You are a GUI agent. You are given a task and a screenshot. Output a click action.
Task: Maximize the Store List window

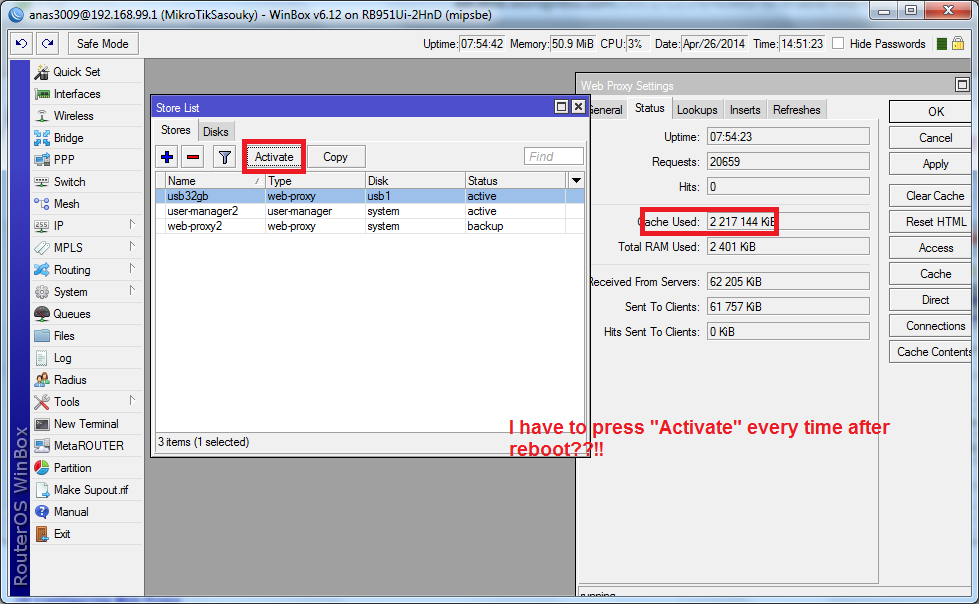pos(561,107)
